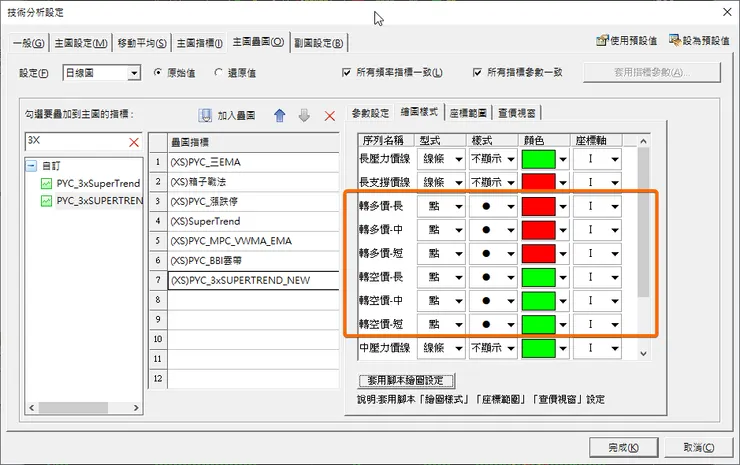Select row (XS)PYC_BBI憂帶
The height and width of the screenshot is (465, 740).
click(253, 261)
